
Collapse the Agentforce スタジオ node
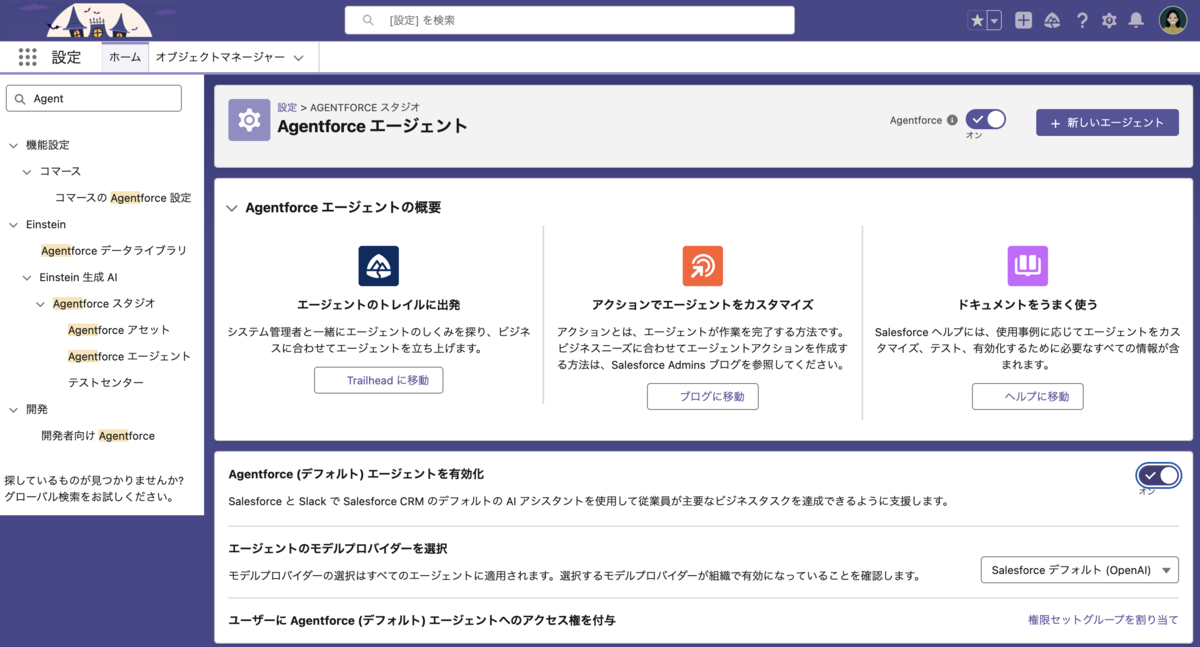(x=40, y=303)
